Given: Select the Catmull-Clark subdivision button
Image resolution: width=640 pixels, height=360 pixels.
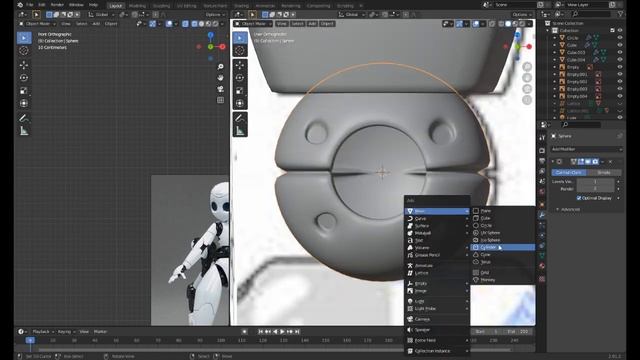Looking at the screenshot, I should coord(569,173).
